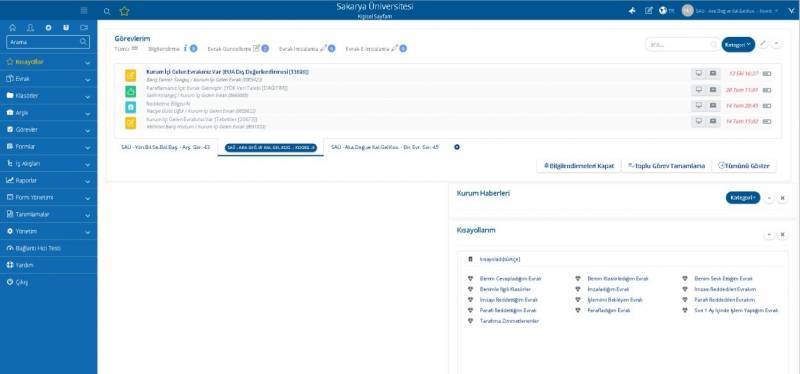Open the Kategori dropdown in Görevlerim
Image resolution: width=800 pixels, height=374 pixels.
pos(738,44)
